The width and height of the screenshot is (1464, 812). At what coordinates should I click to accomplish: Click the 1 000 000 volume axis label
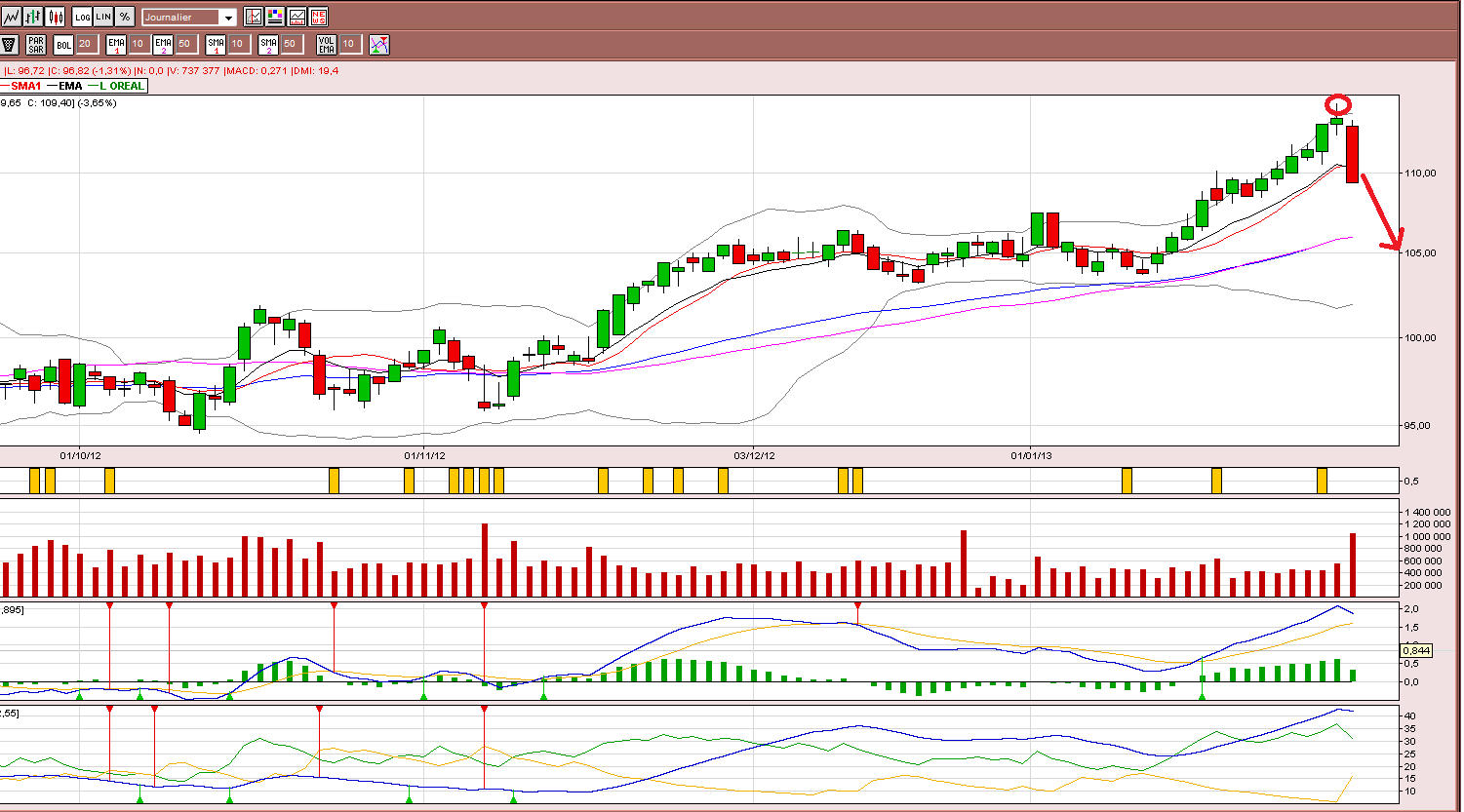click(x=1428, y=537)
